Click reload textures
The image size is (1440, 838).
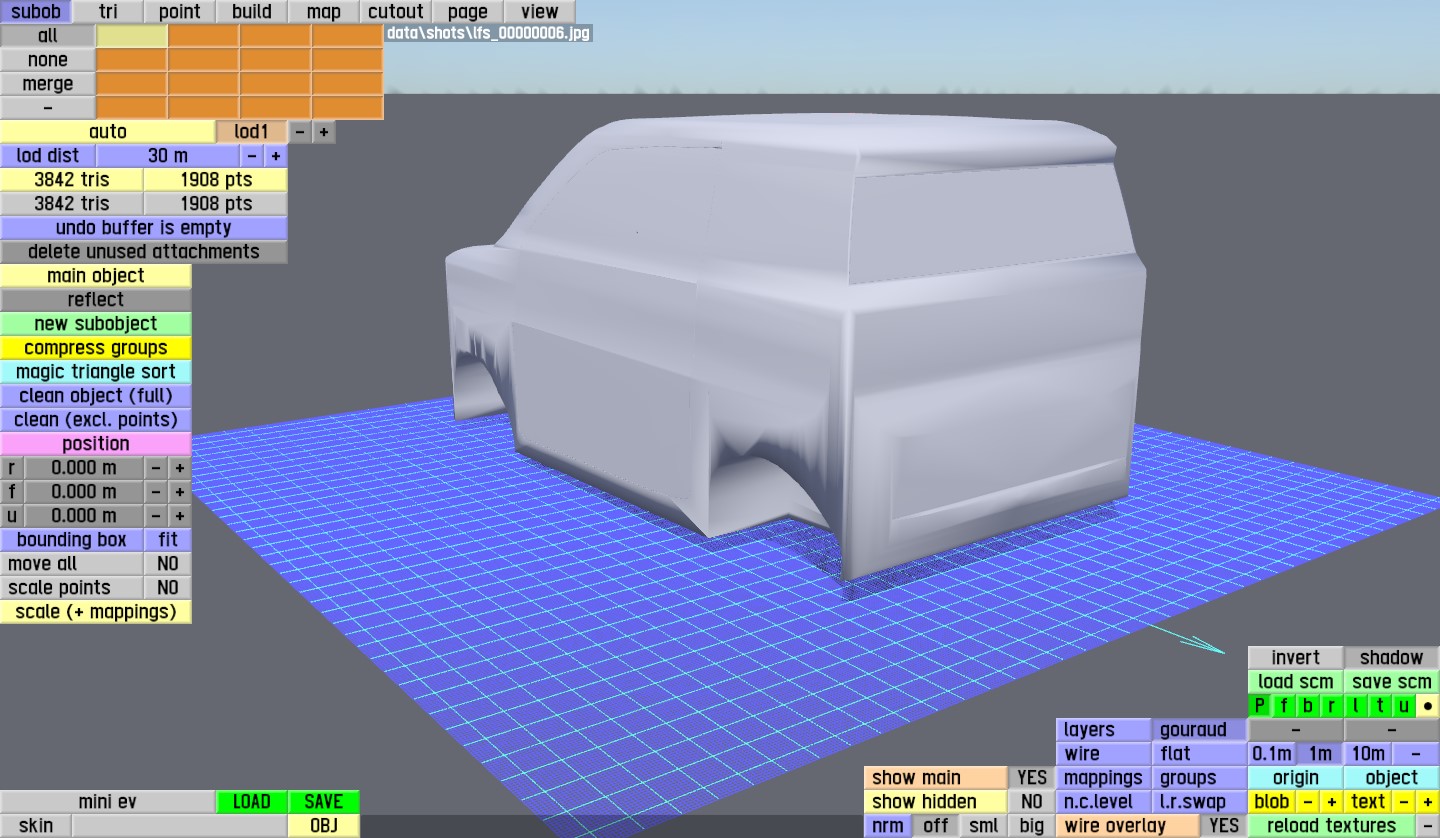point(1332,826)
